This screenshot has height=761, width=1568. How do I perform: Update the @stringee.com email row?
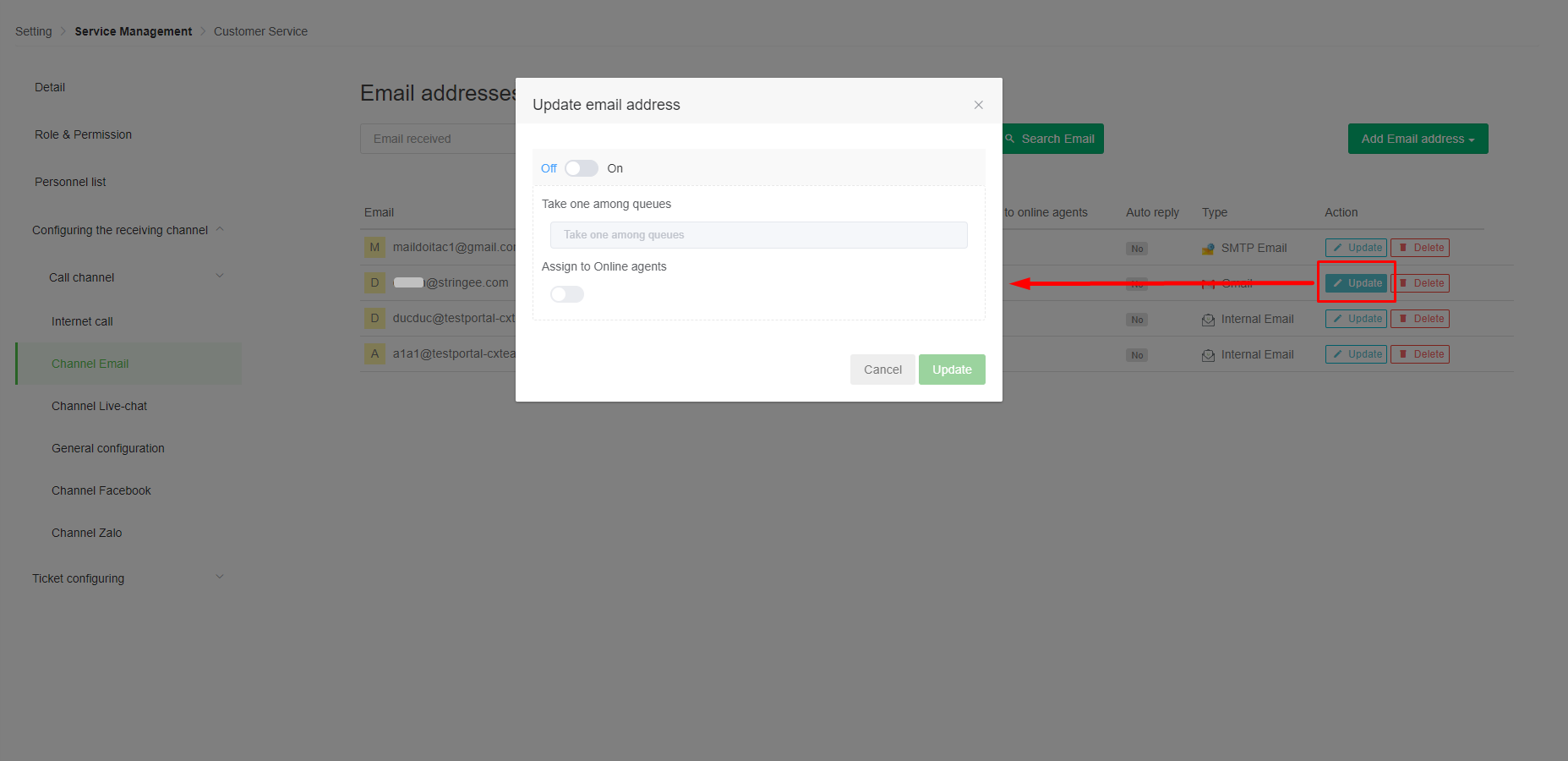coord(1356,283)
